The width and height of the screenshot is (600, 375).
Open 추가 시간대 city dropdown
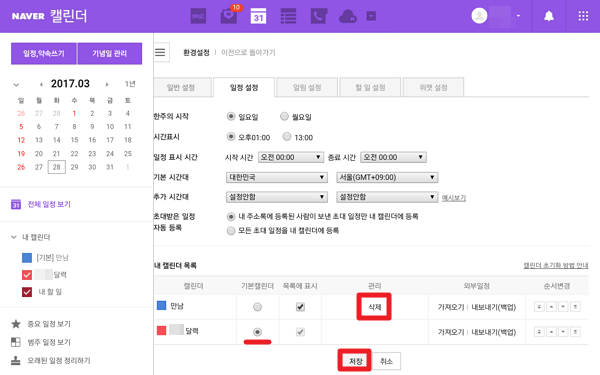[387, 197]
